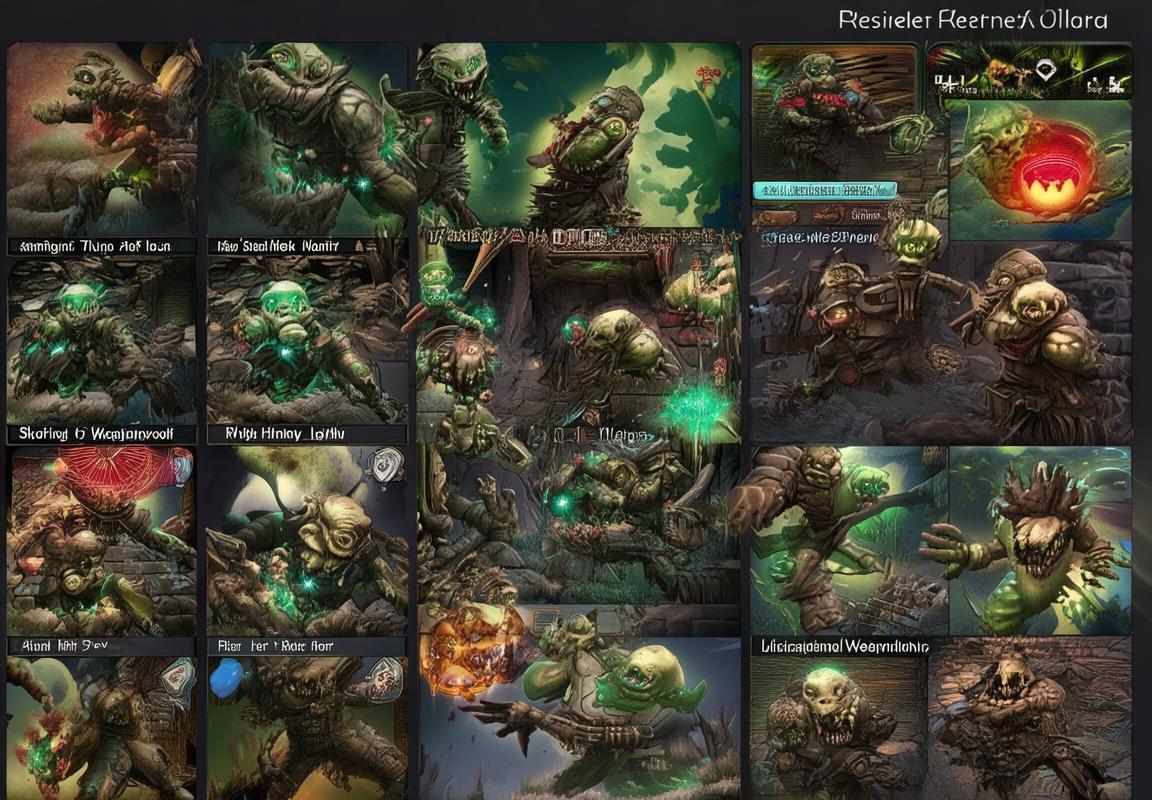
Task: Click the 'Rhigh Hinlay' card caption
Action: pyautogui.click(x=285, y=433)
